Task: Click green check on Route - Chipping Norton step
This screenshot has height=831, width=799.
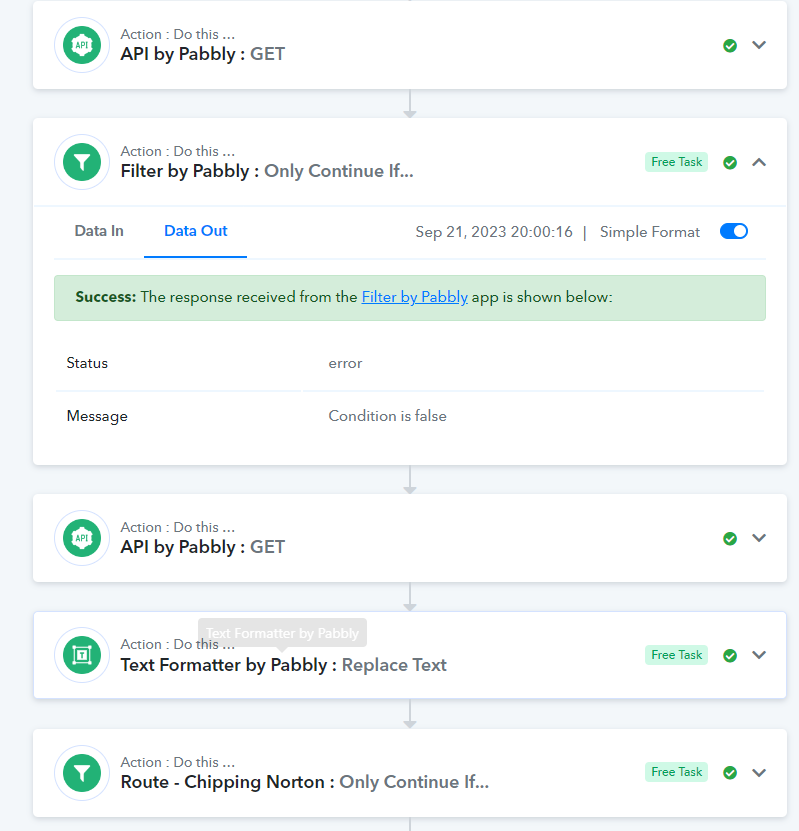Action: [730, 773]
